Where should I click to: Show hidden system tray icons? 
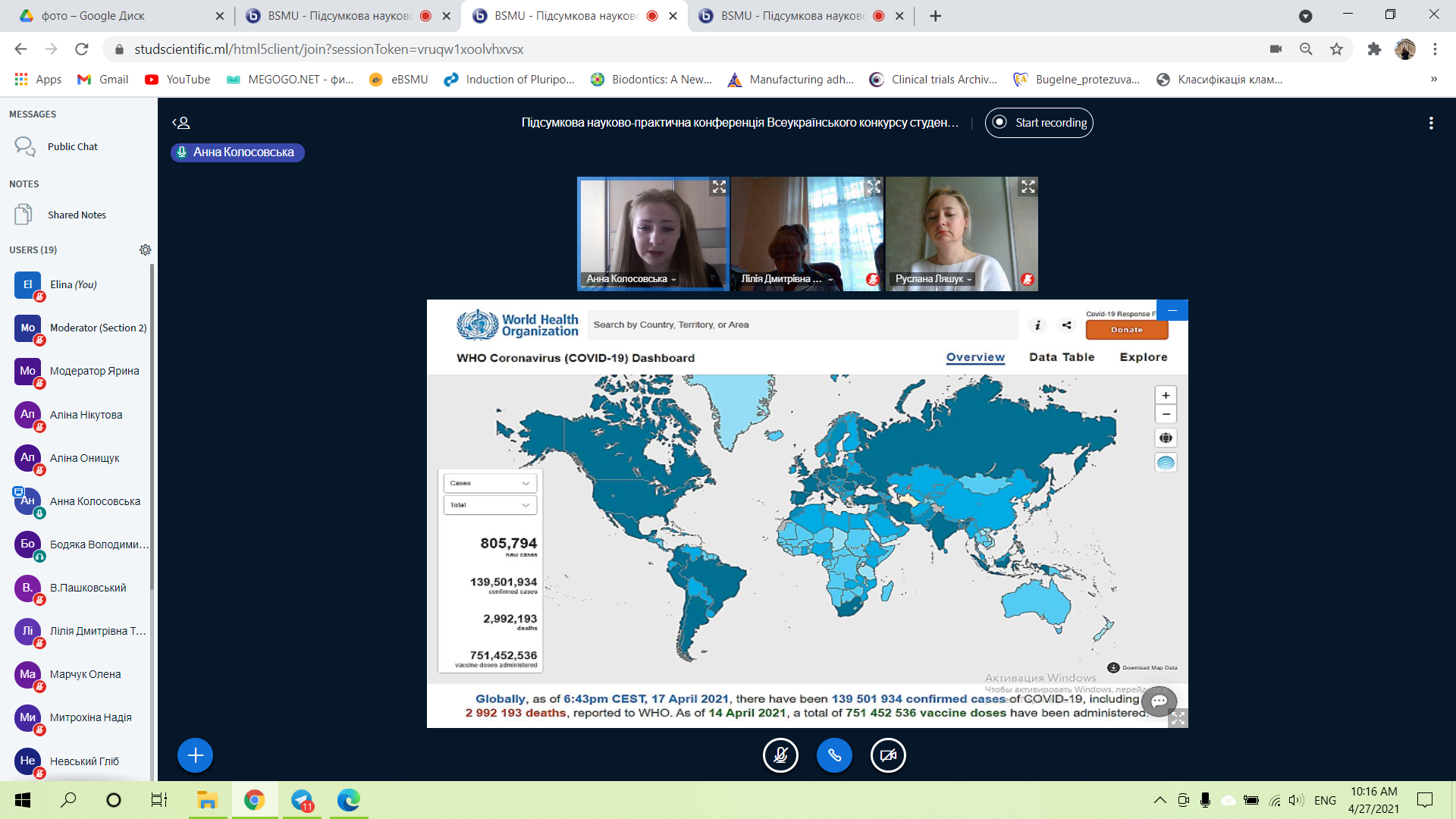[1159, 800]
